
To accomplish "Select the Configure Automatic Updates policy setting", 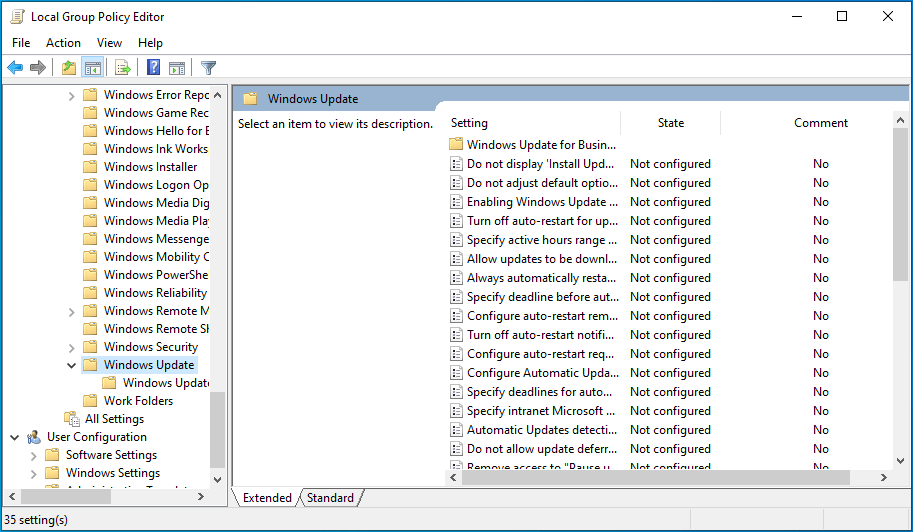I will tap(541, 373).
